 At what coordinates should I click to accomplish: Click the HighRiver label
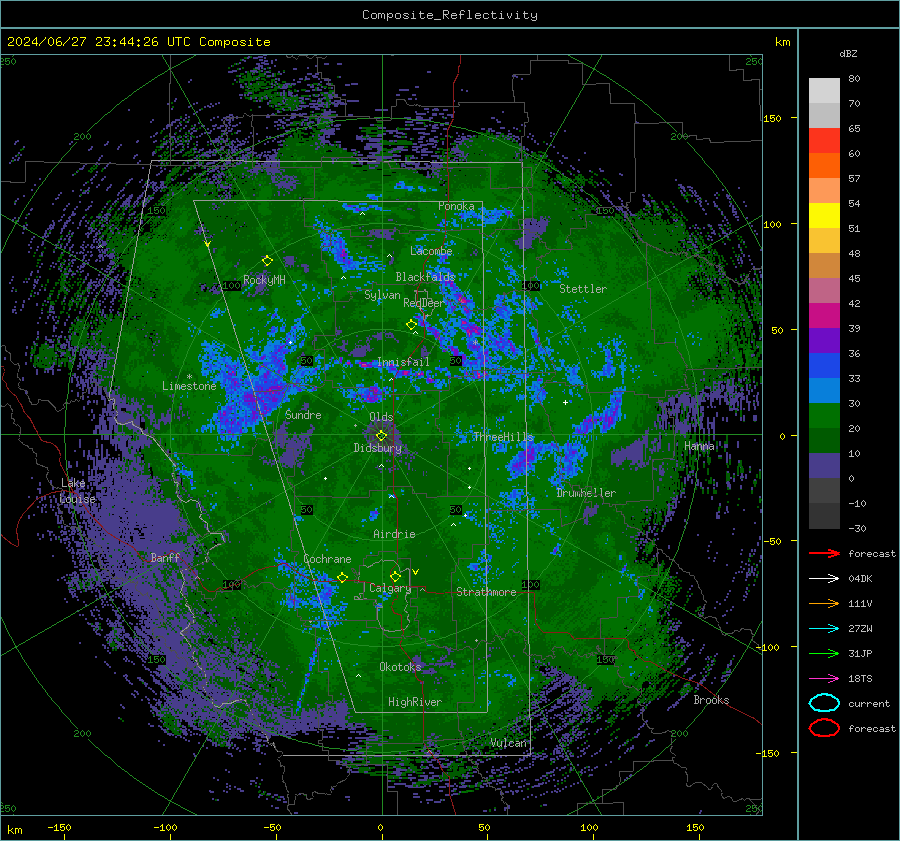click(x=415, y=702)
